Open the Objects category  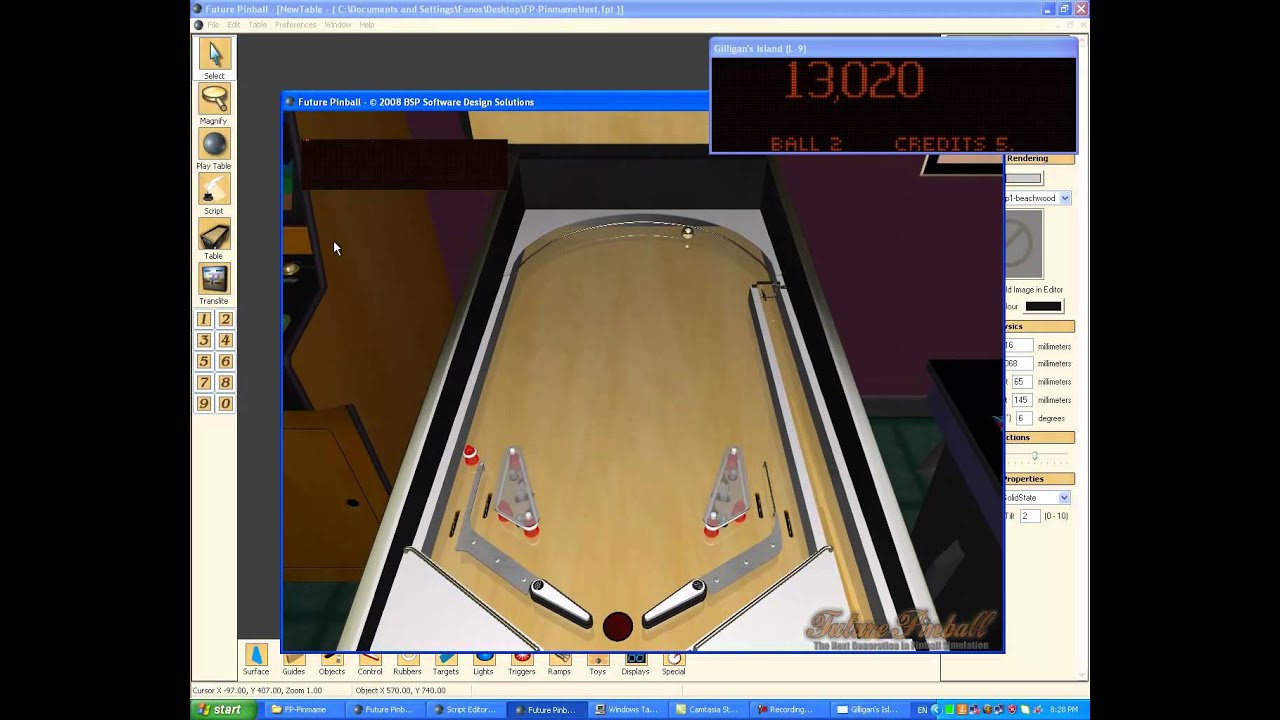(332, 663)
